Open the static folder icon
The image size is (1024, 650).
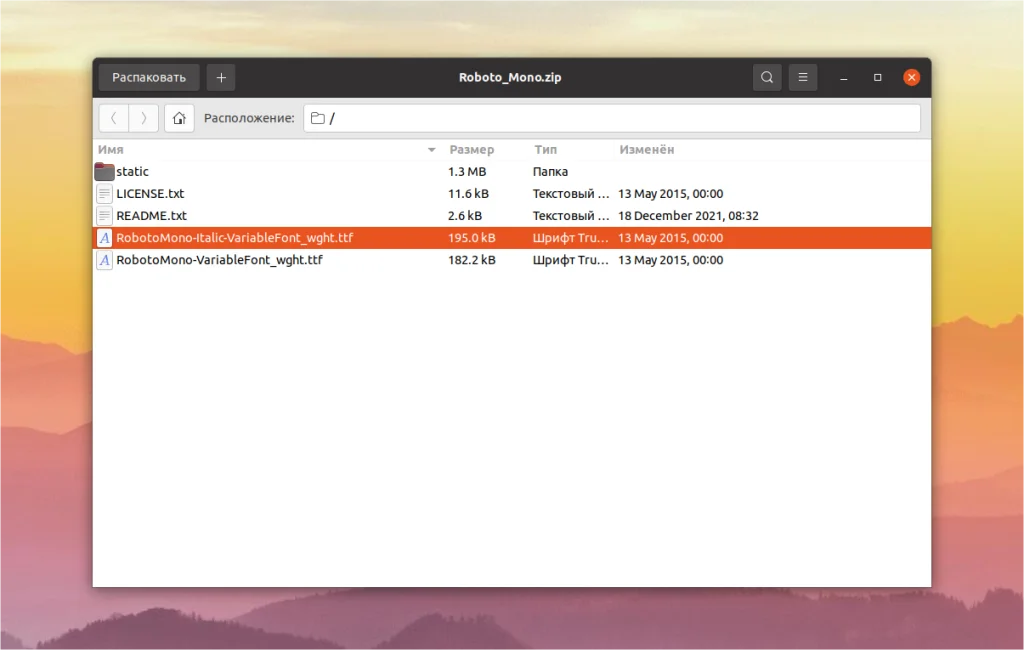pyautogui.click(x=104, y=171)
